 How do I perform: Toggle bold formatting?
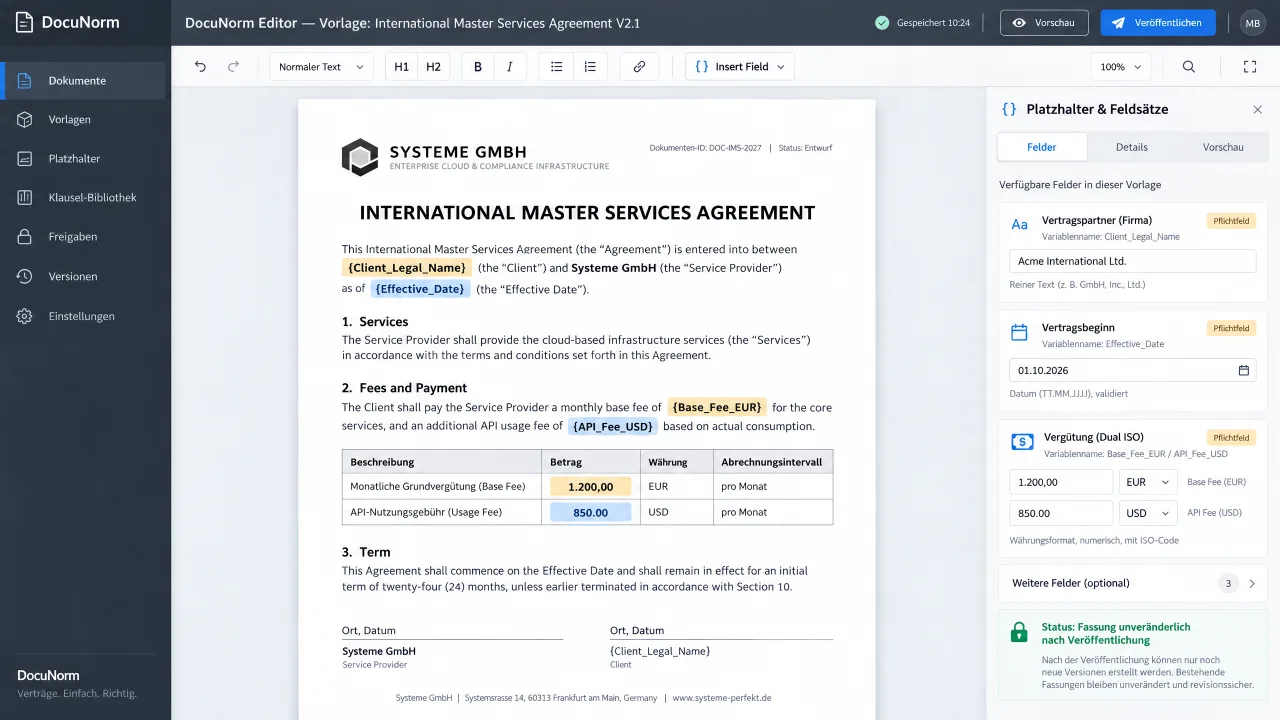point(478,67)
